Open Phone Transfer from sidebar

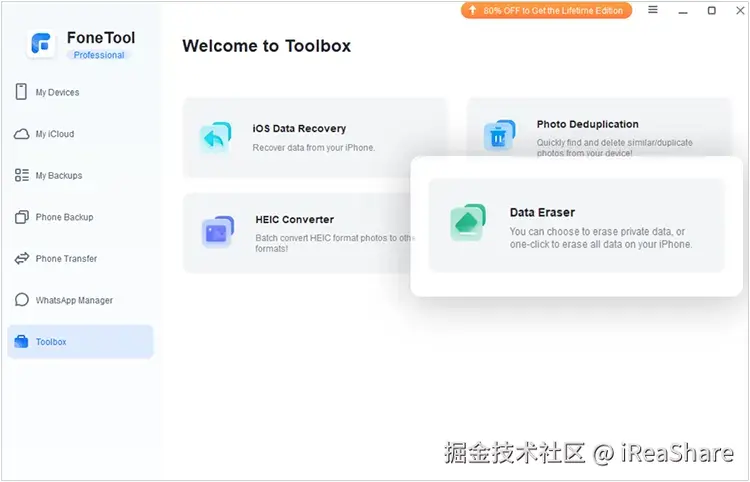click(80, 259)
